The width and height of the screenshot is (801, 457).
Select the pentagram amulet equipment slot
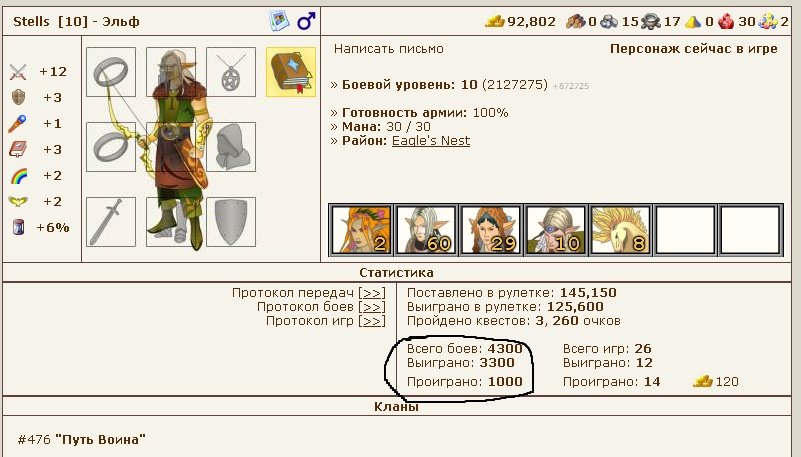(231, 72)
